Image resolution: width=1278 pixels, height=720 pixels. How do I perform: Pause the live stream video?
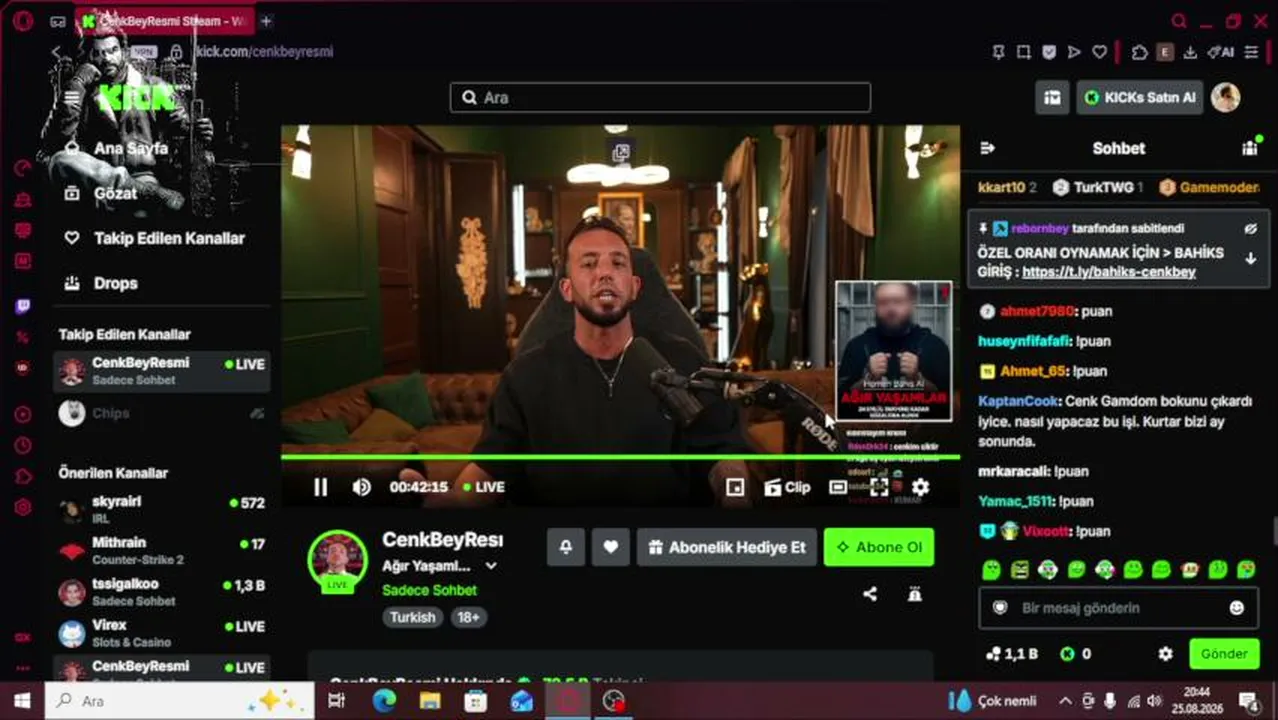tap(320, 487)
